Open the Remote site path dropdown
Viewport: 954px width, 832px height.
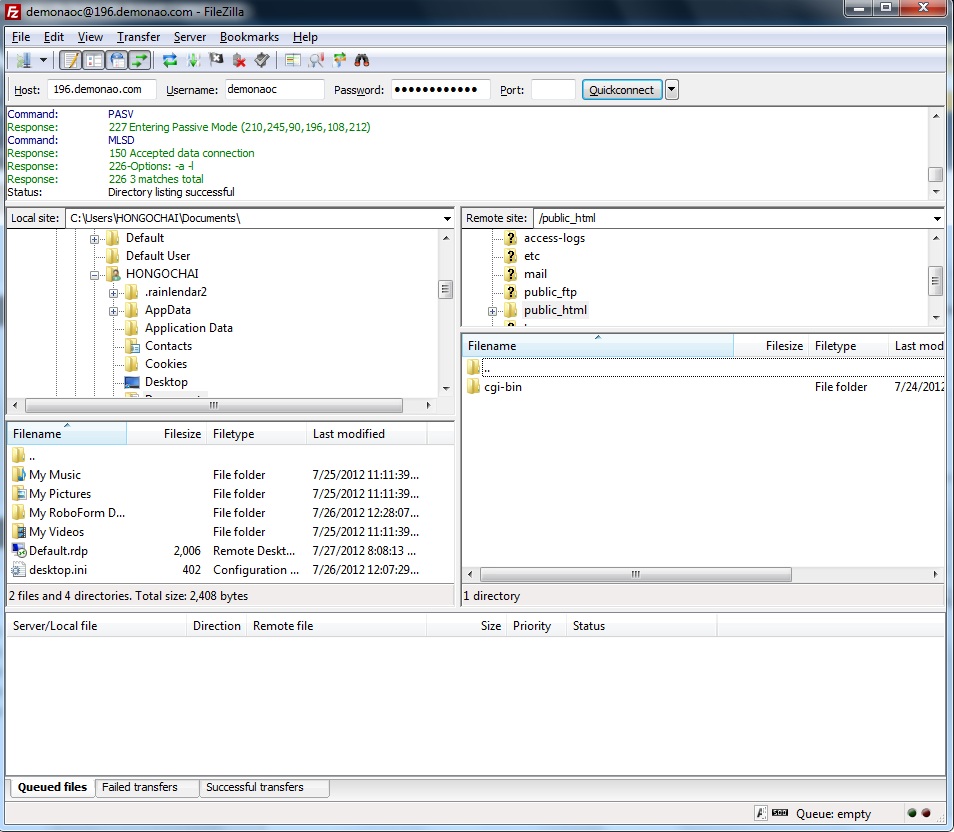coord(937,218)
